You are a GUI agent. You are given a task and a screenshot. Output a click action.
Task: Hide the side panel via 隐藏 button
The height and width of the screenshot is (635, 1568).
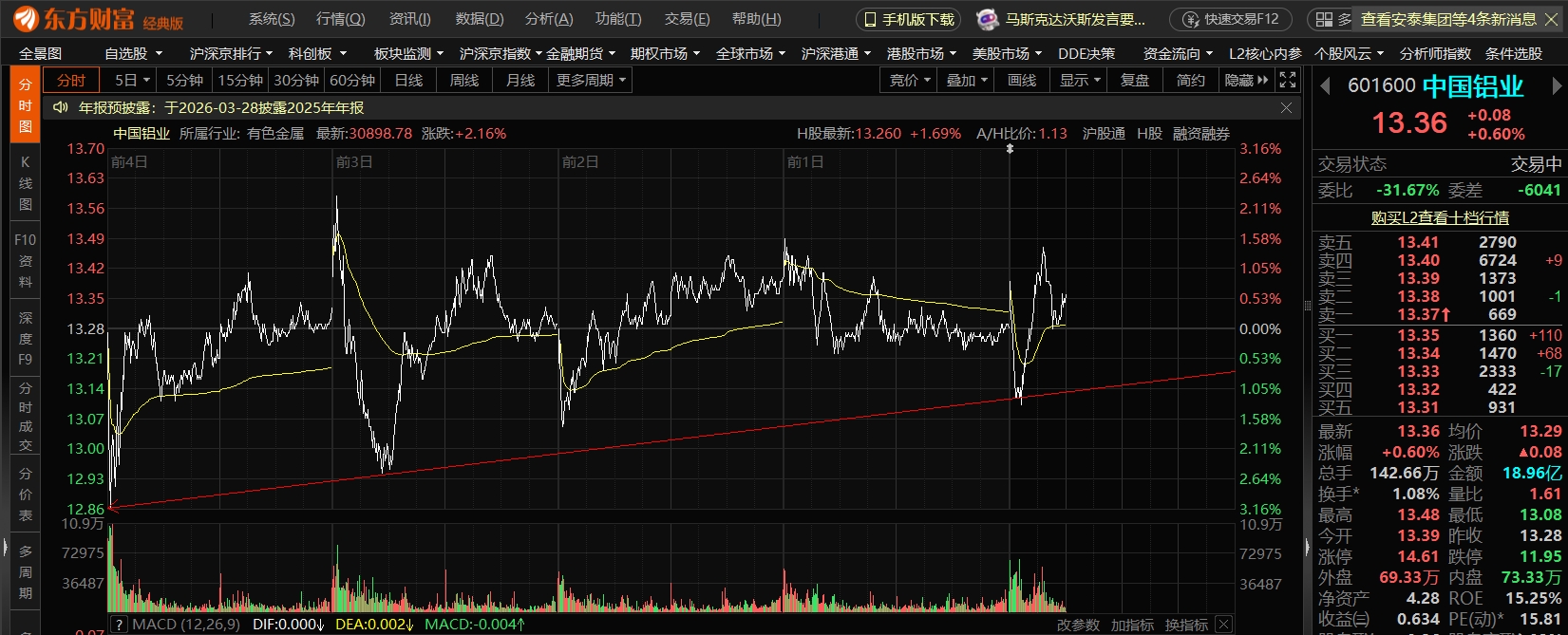tap(1246, 81)
